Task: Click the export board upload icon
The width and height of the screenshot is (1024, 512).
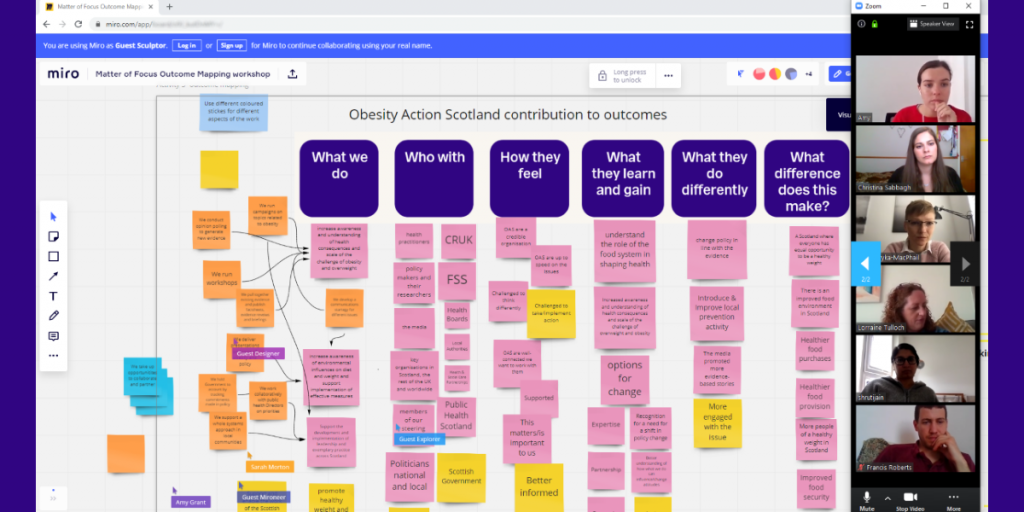Action: pyautogui.click(x=293, y=74)
